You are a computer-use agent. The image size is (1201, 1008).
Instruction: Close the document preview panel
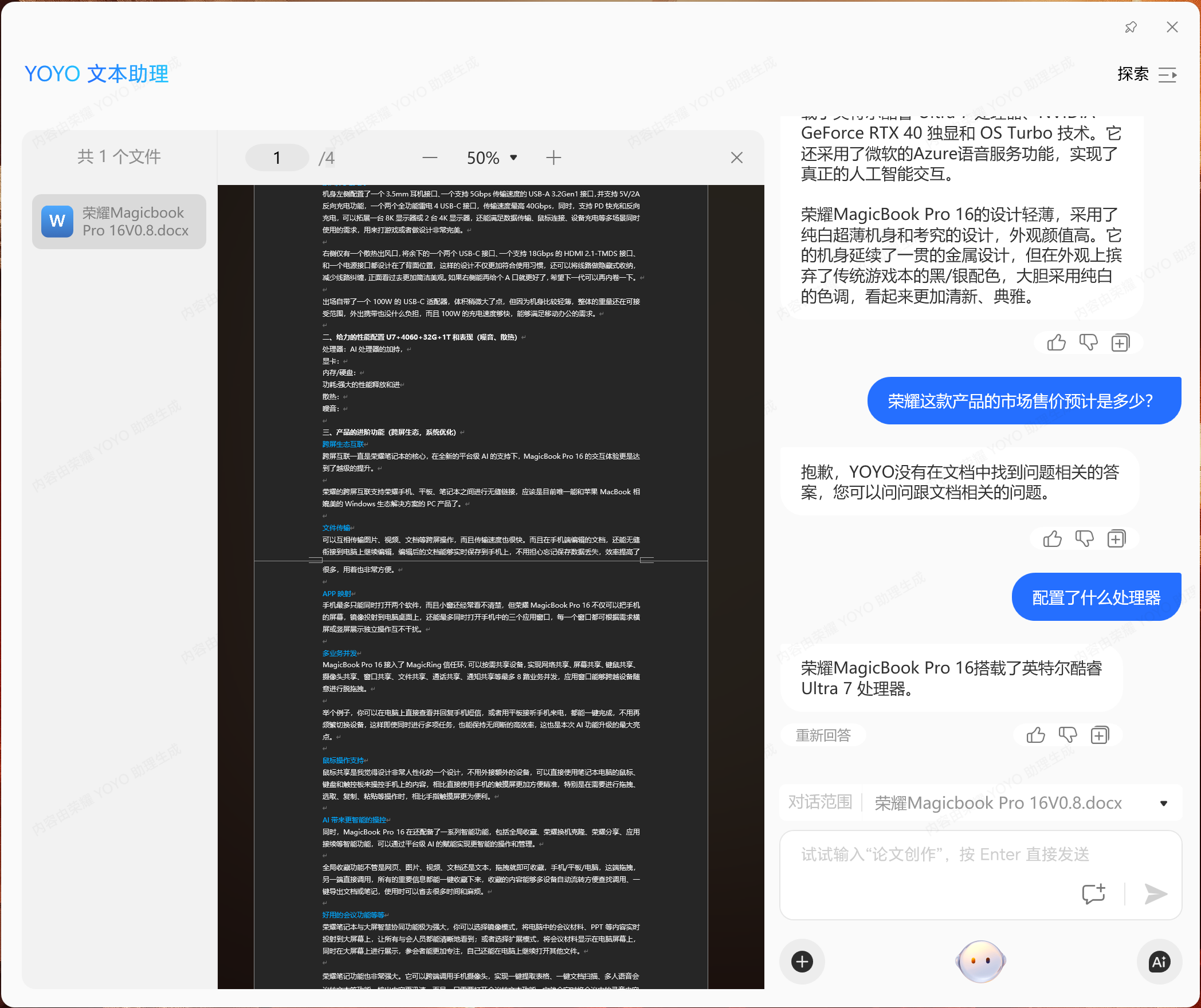(x=737, y=157)
